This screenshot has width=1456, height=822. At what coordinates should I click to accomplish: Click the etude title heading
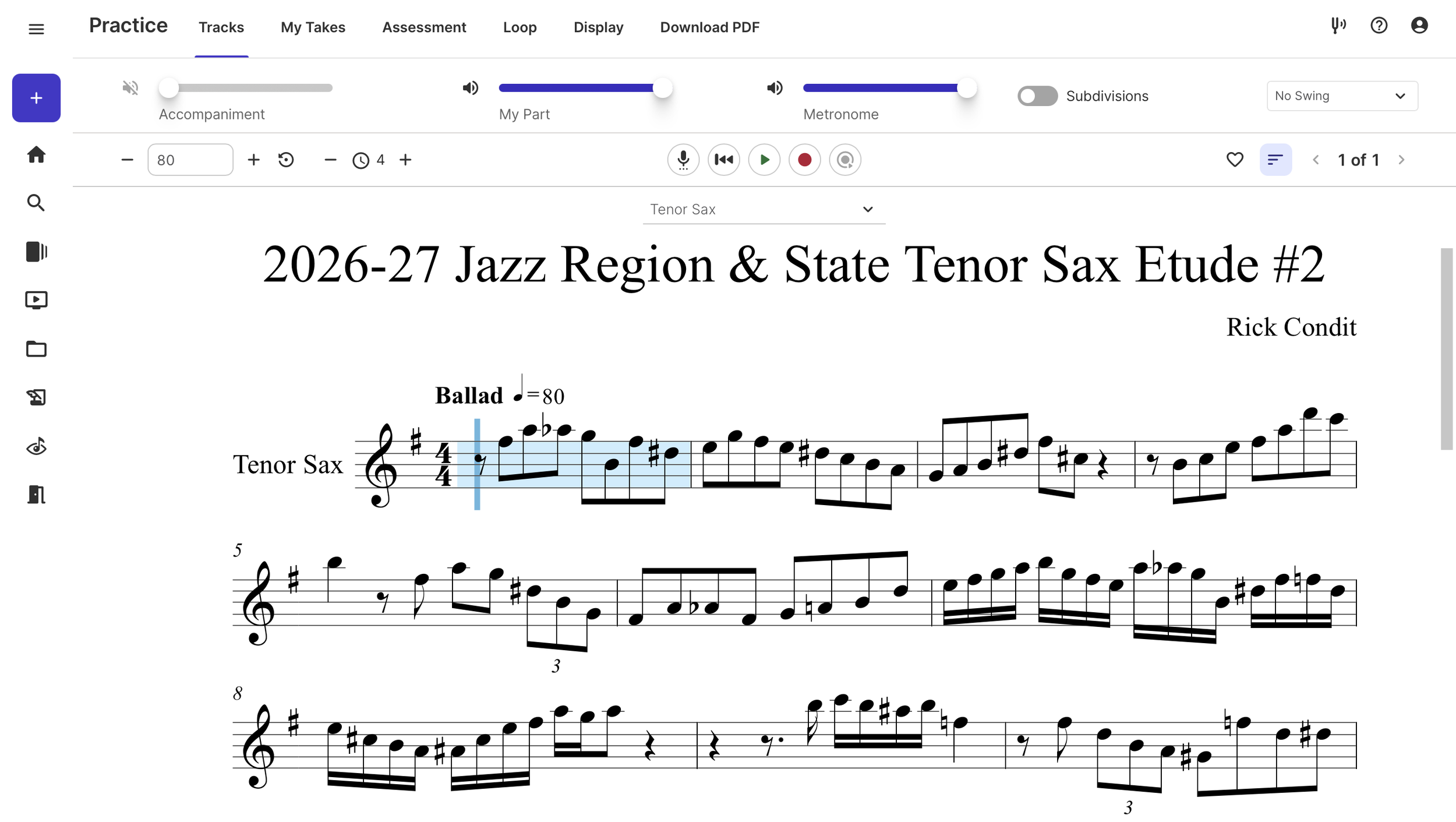pyautogui.click(x=793, y=265)
